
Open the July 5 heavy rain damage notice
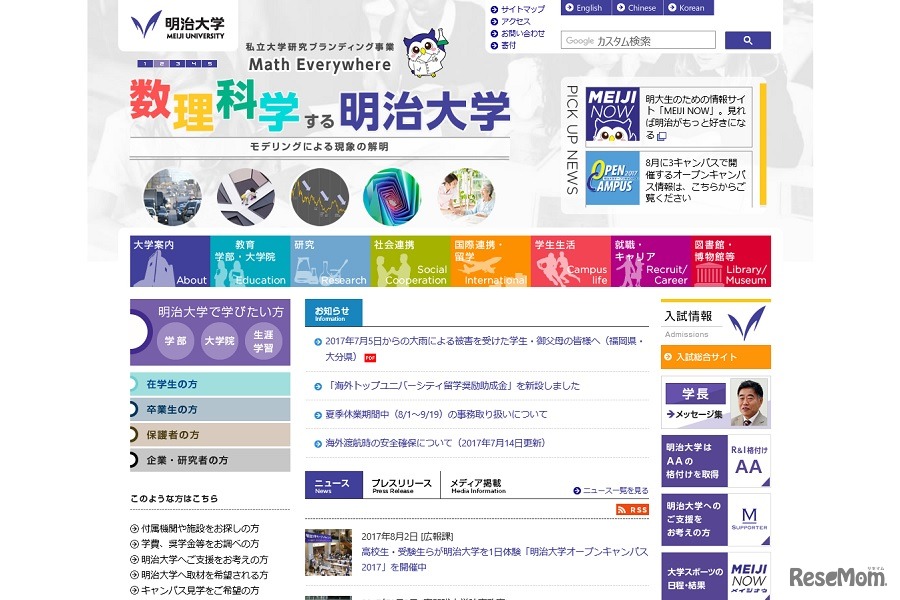coord(484,349)
